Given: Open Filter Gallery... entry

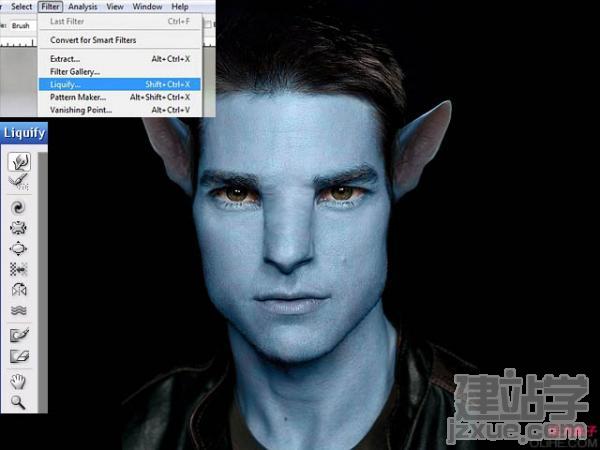Looking at the screenshot, I should click(x=120, y=72).
